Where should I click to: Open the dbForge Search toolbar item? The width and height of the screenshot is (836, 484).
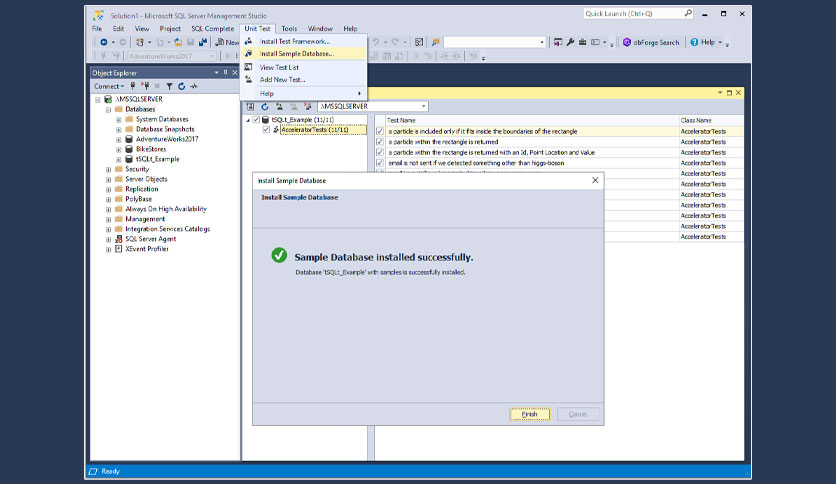pos(651,42)
